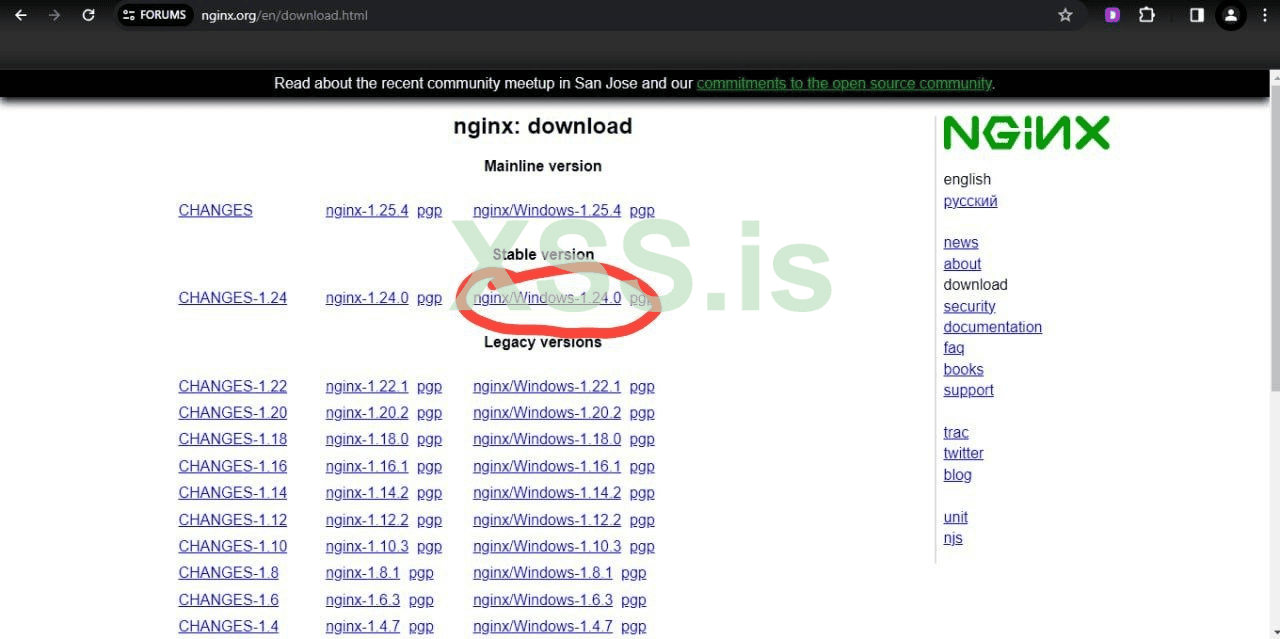Bookmark this page with the star icon
This screenshot has height=639, width=1280.
coord(1065,15)
